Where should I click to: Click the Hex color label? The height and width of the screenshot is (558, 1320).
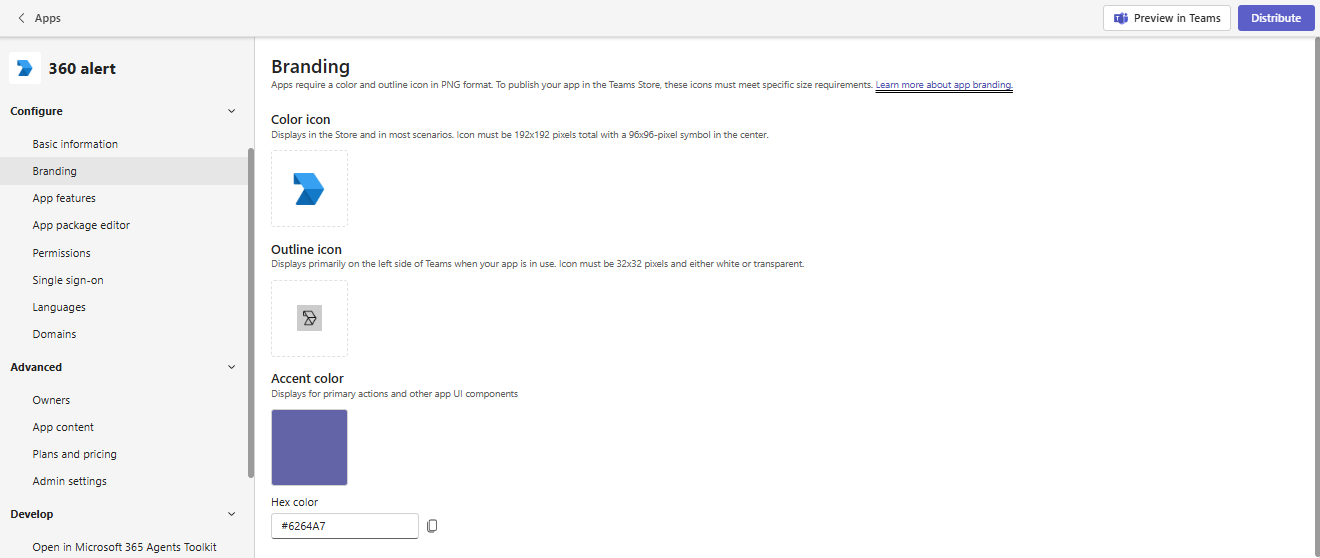pos(295,502)
